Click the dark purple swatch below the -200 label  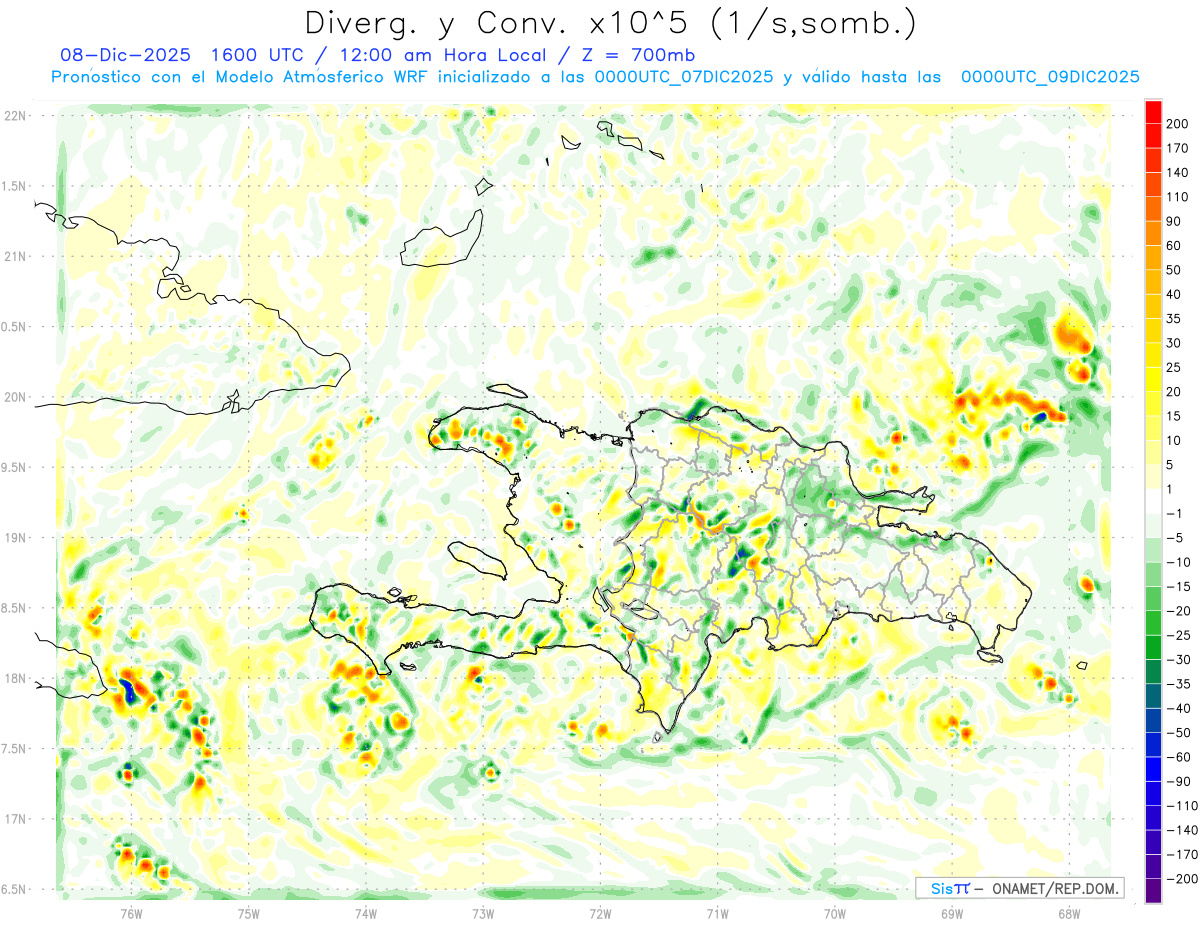[1153, 890]
